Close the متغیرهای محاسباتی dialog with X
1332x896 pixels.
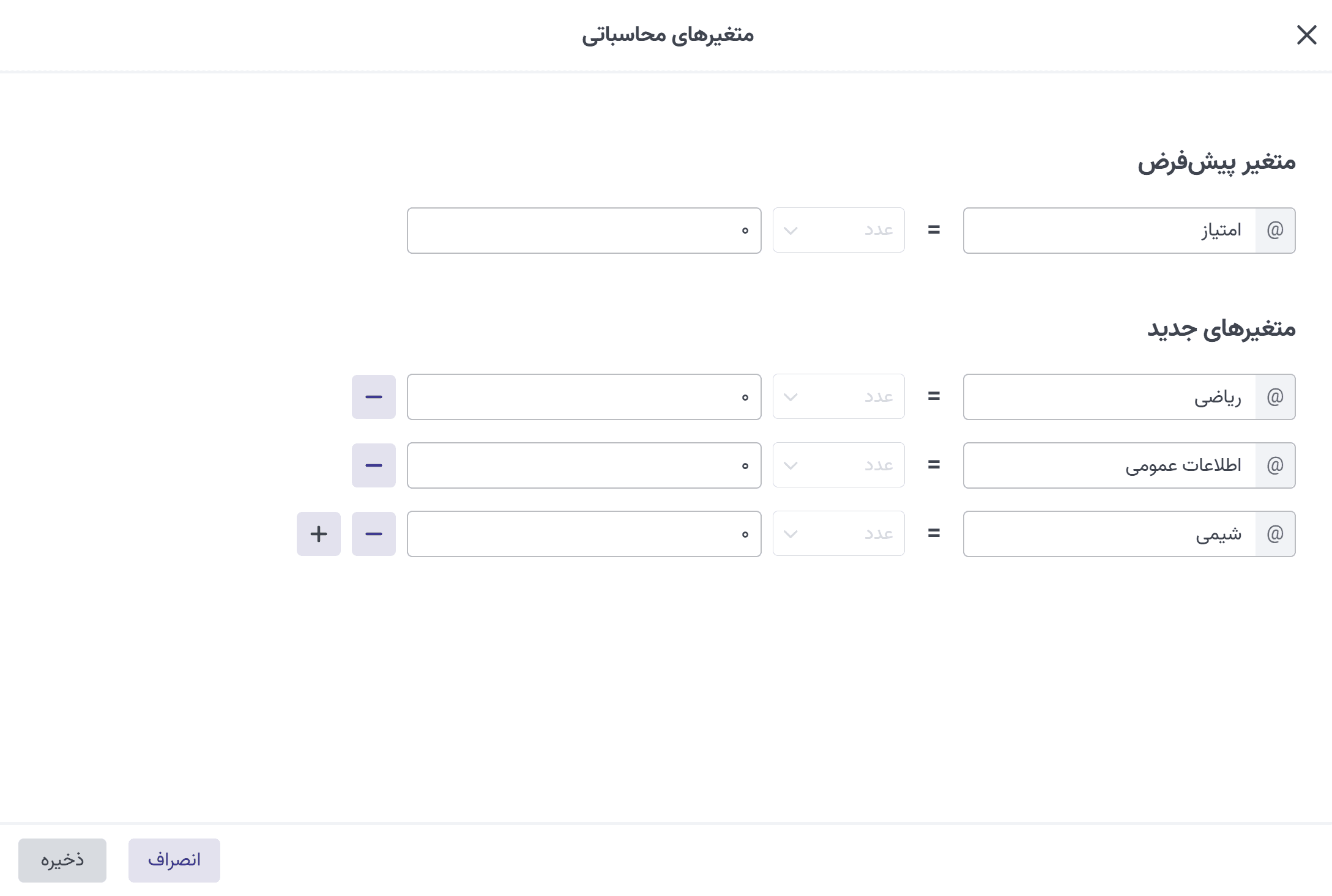pos(1306,35)
